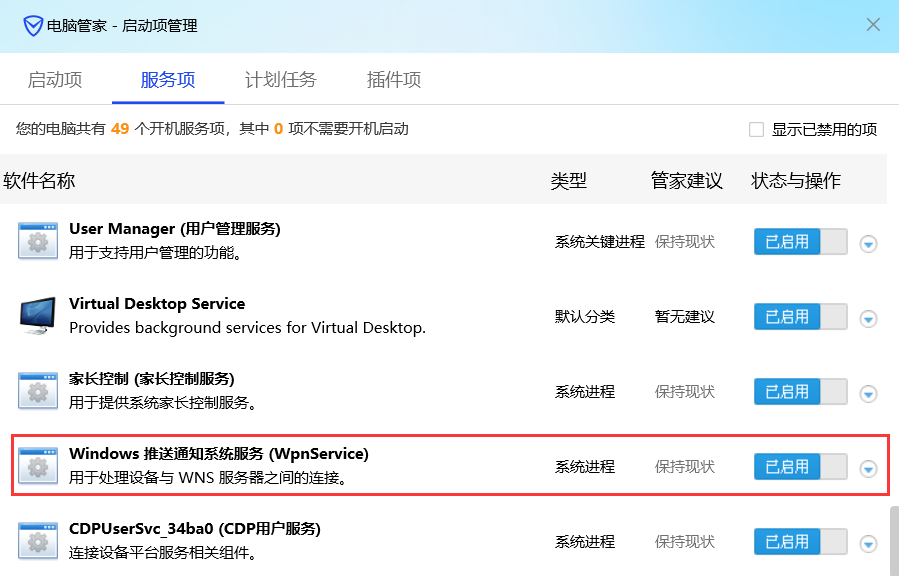
Task: Select 家长控制 (家长控制服务) name
Action: pos(152,379)
